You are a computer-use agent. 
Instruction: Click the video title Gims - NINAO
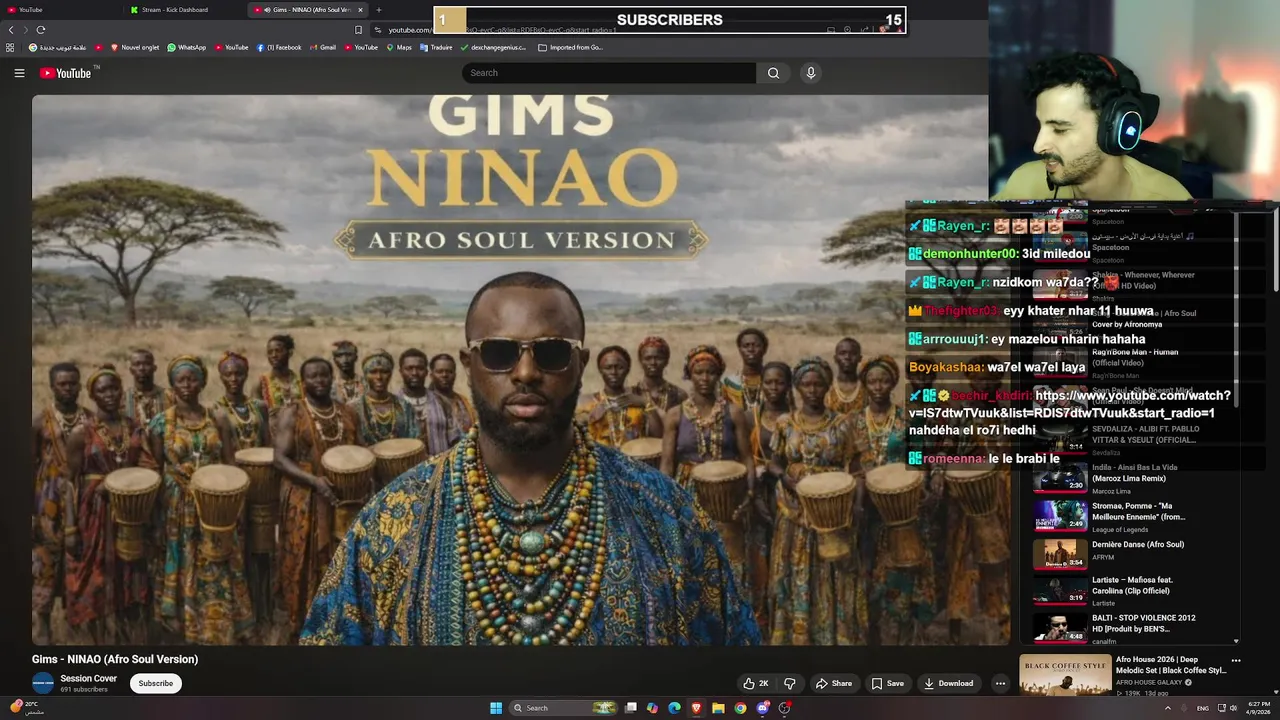[115, 659]
